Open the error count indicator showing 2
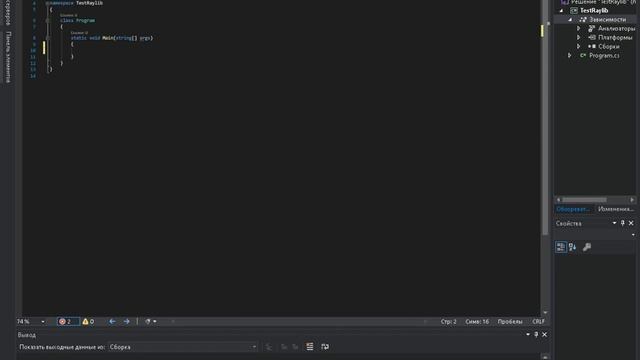This screenshot has width=640, height=360. pos(68,322)
